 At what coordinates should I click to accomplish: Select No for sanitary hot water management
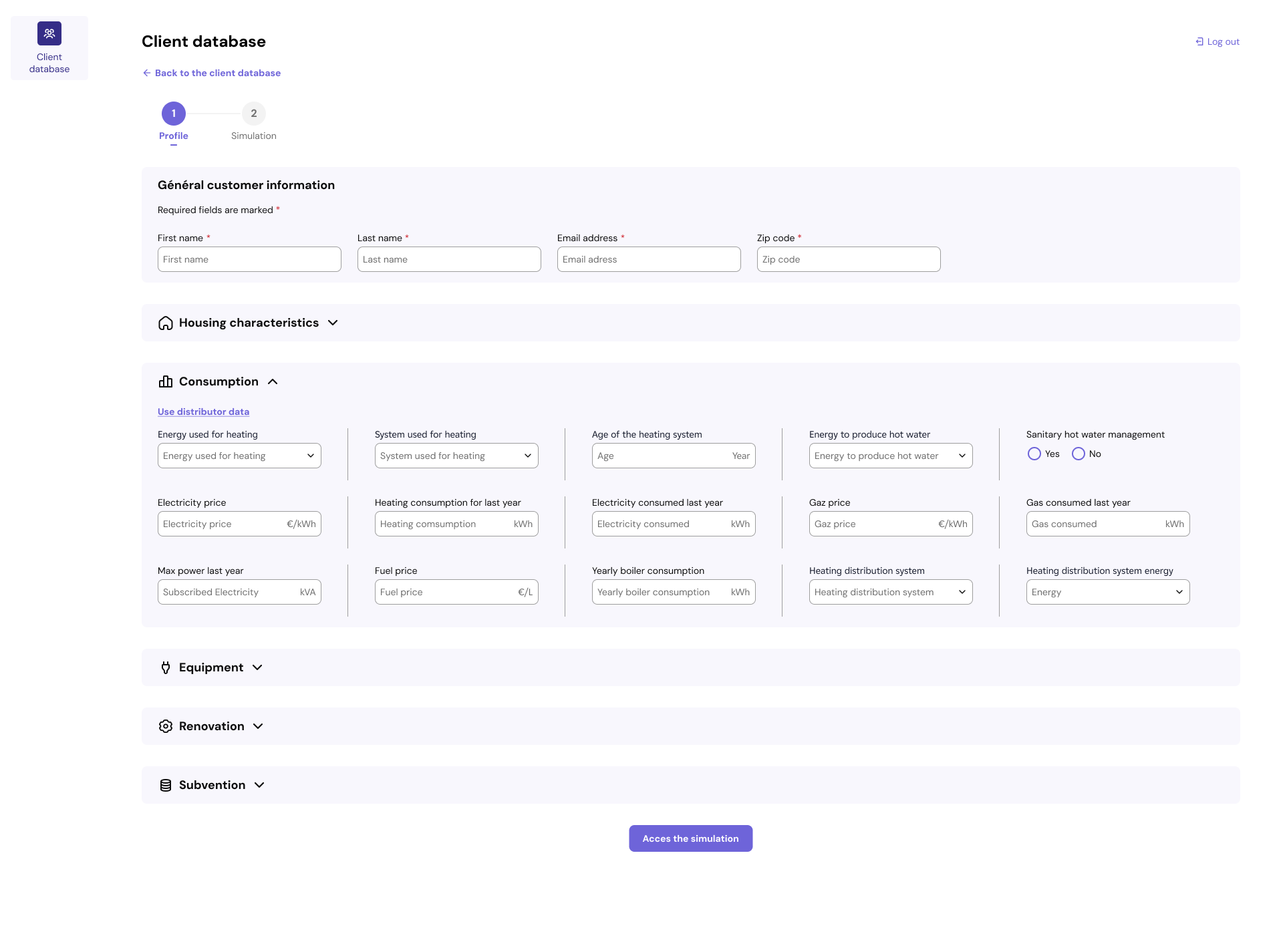[1079, 454]
